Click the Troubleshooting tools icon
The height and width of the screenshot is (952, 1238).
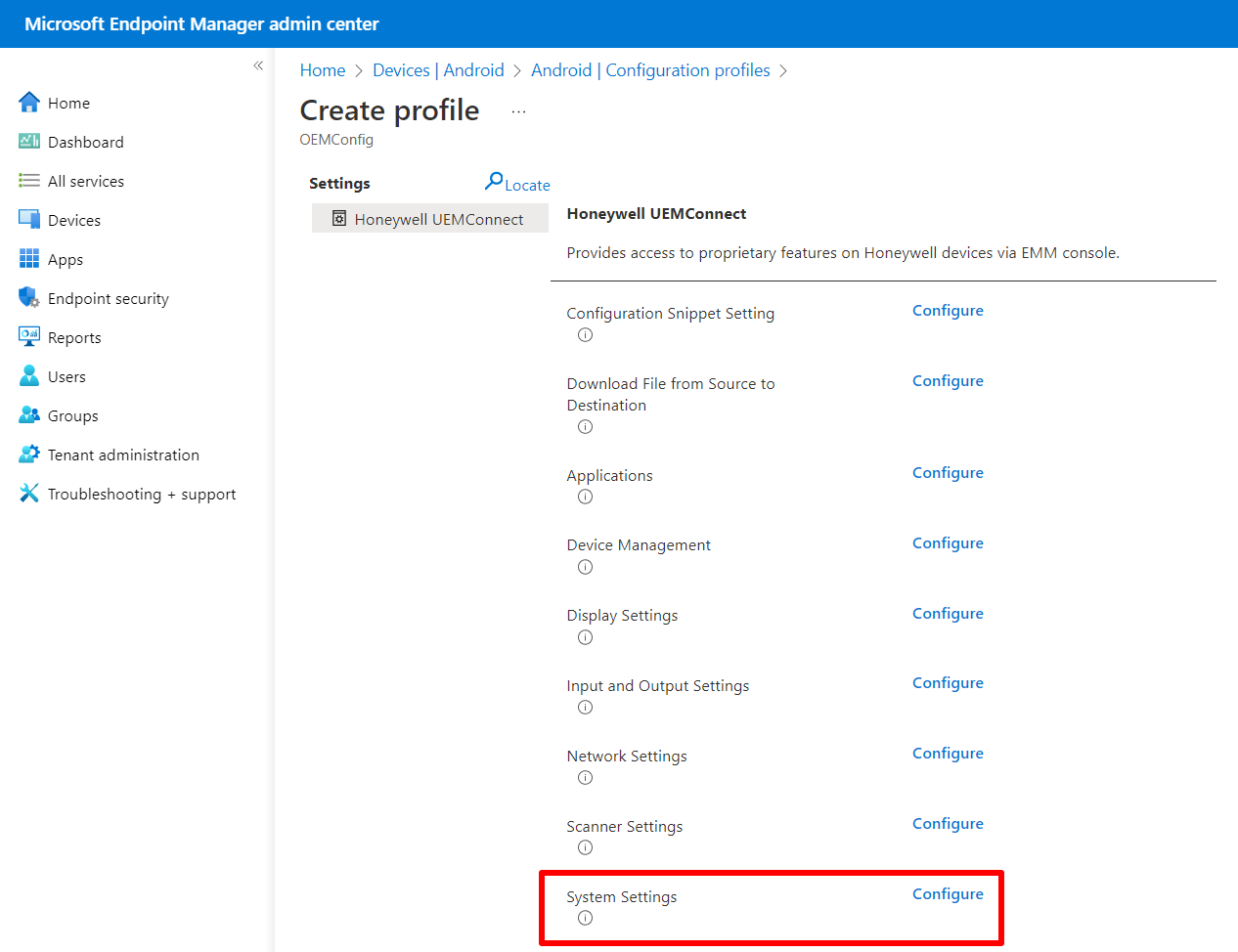click(x=29, y=494)
